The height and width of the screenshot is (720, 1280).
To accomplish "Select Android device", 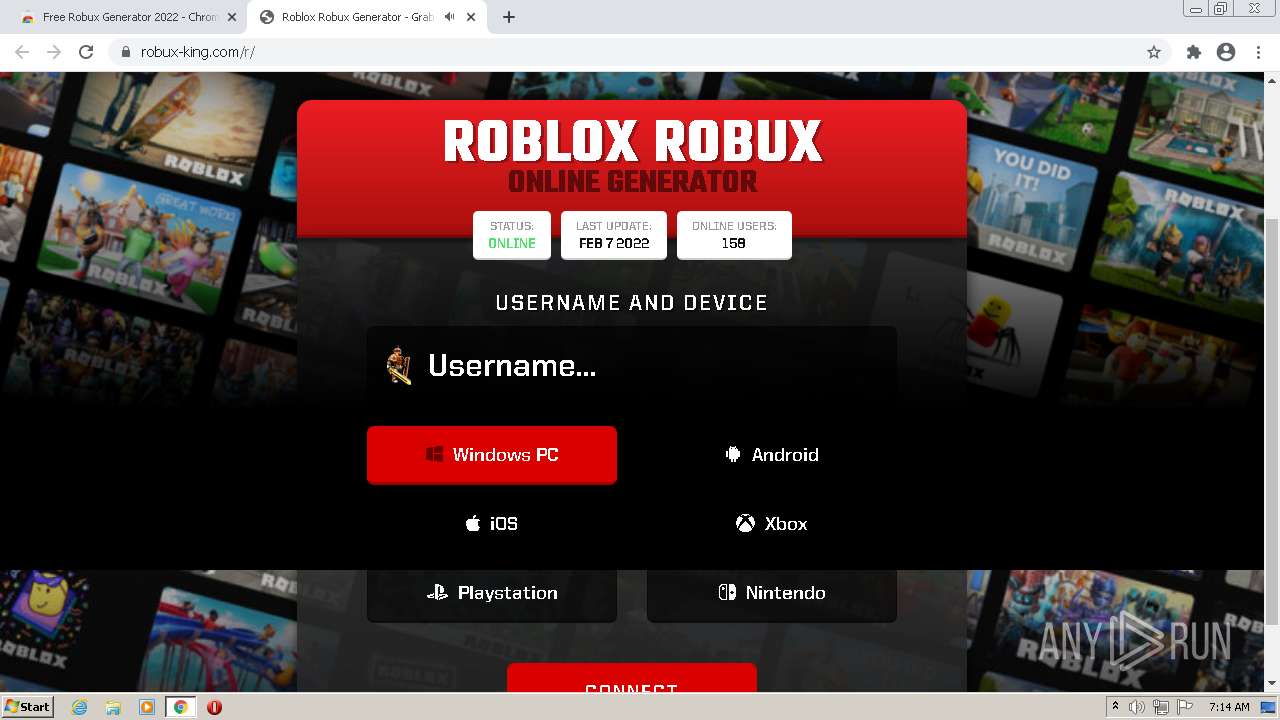I will point(772,455).
